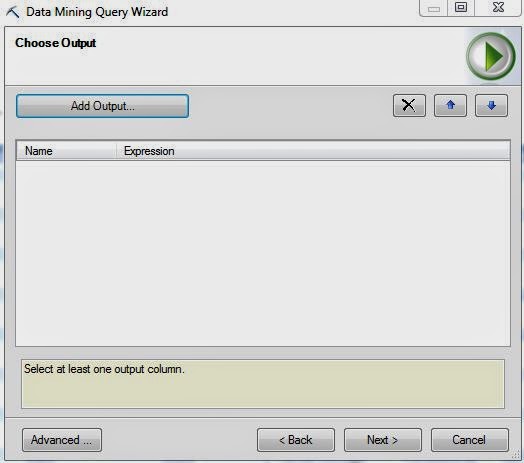Cancel the Data Mining Query Wizard
Image resolution: width=524 pixels, height=463 pixels.
pyautogui.click(x=470, y=440)
